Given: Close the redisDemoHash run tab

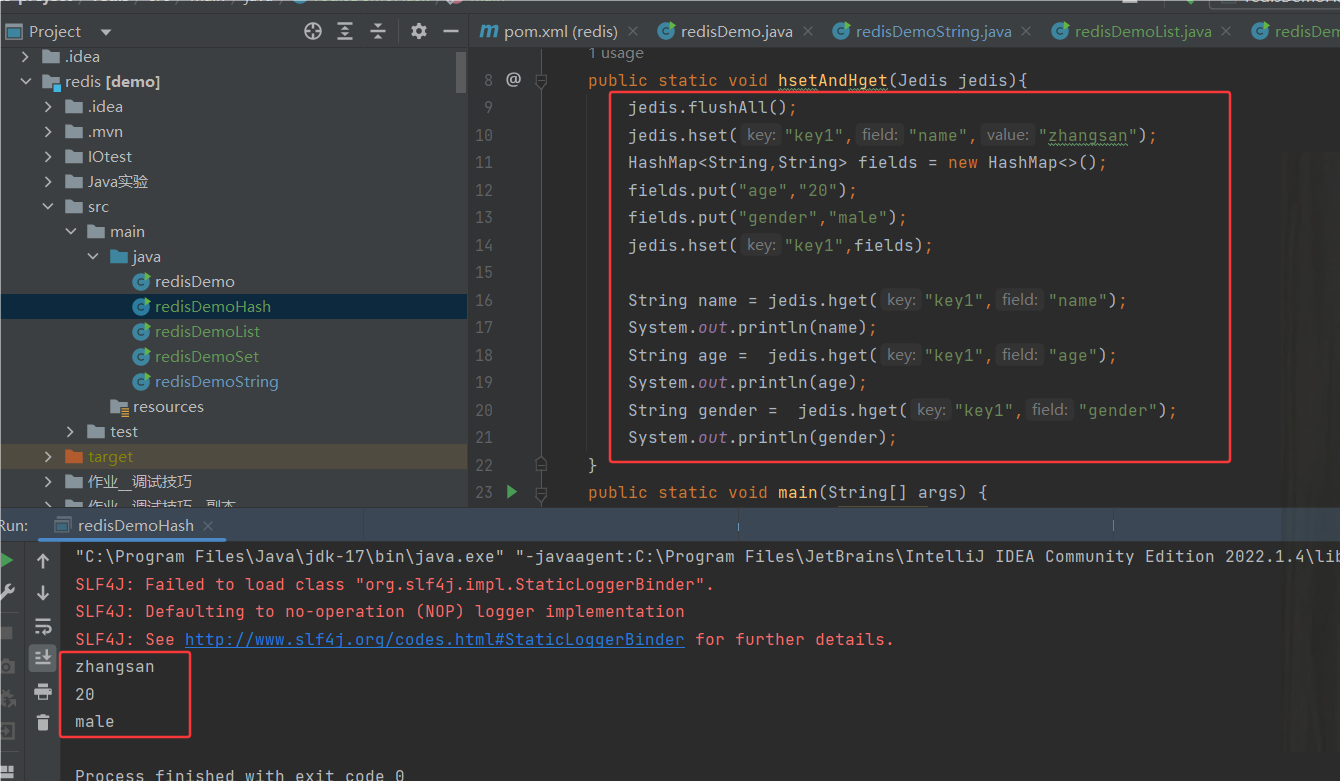Looking at the screenshot, I should (x=209, y=525).
